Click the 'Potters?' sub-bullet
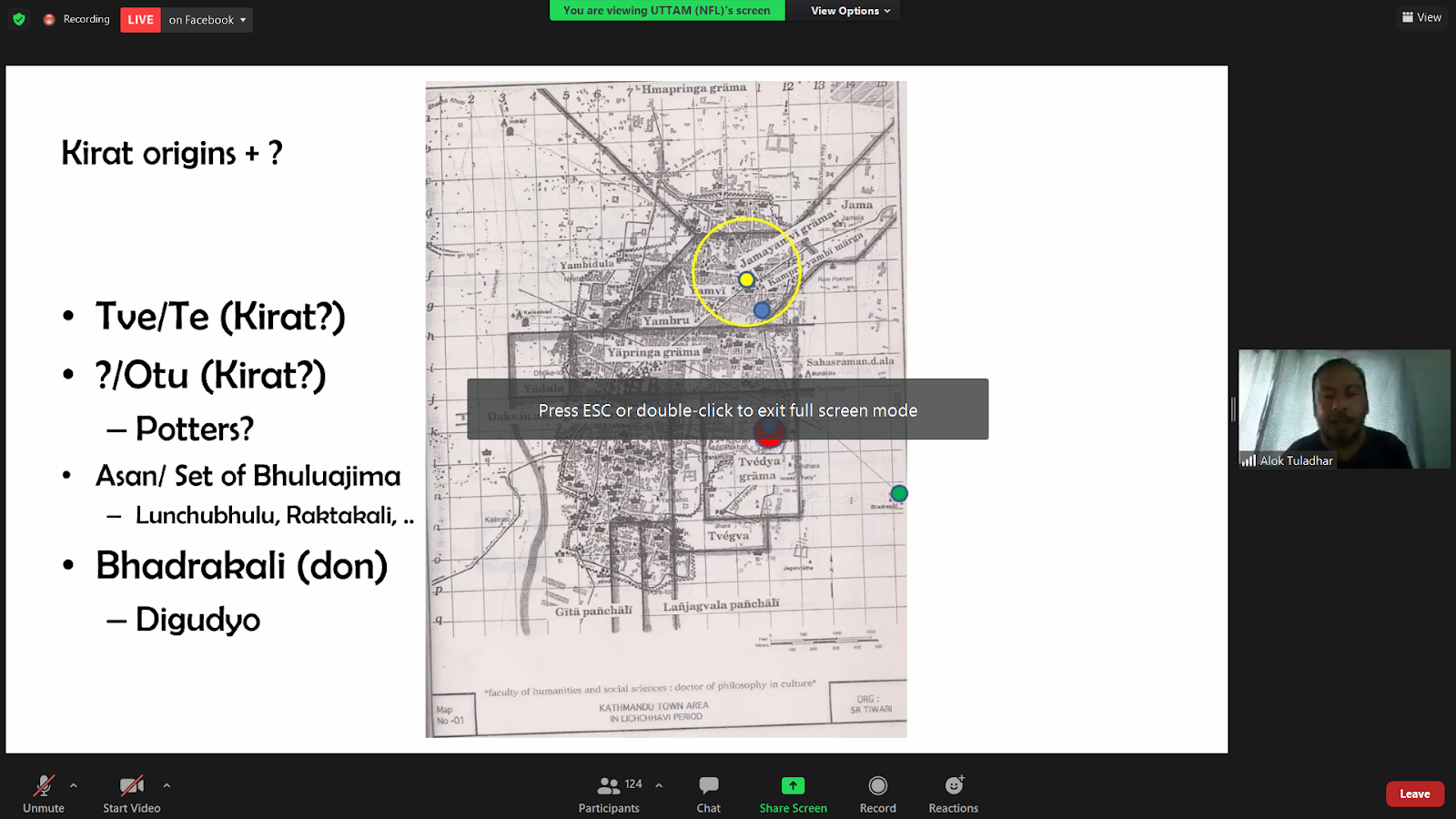The image size is (1456, 819). [x=195, y=429]
